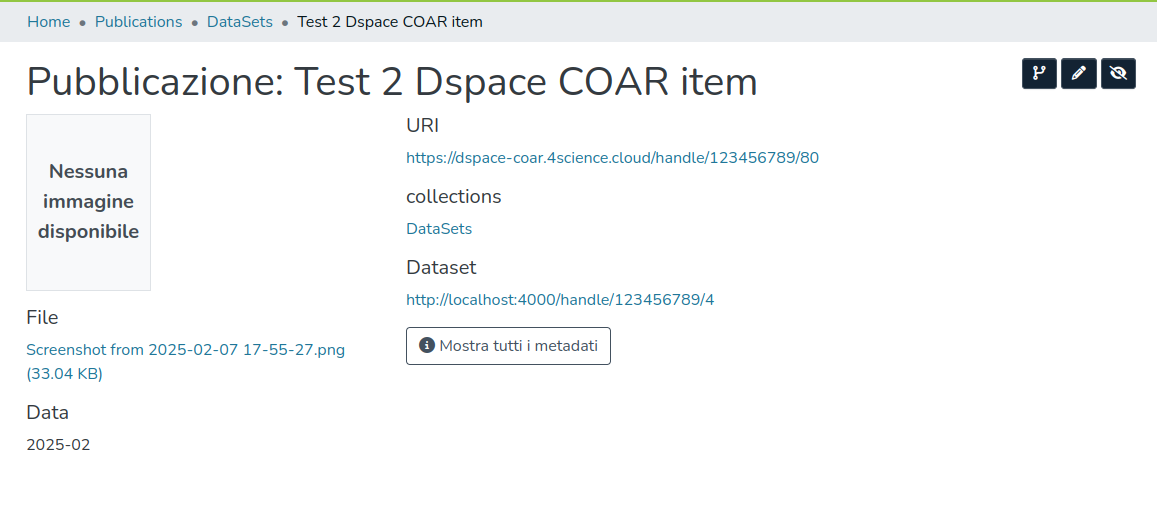Viewport: 1157px width, 523px height.
Task: Follow the localhost:4000 handle Dataset link
Action: pyautogui.click(x=560, y=300)
